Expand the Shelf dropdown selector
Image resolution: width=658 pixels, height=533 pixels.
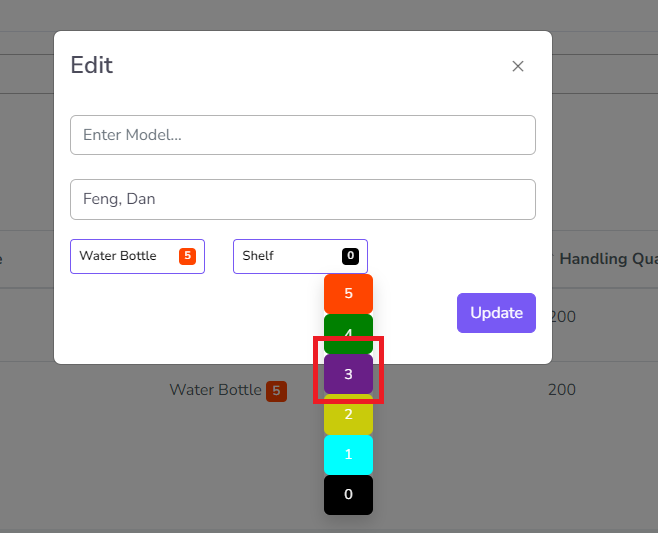click(x=300, y=256)
